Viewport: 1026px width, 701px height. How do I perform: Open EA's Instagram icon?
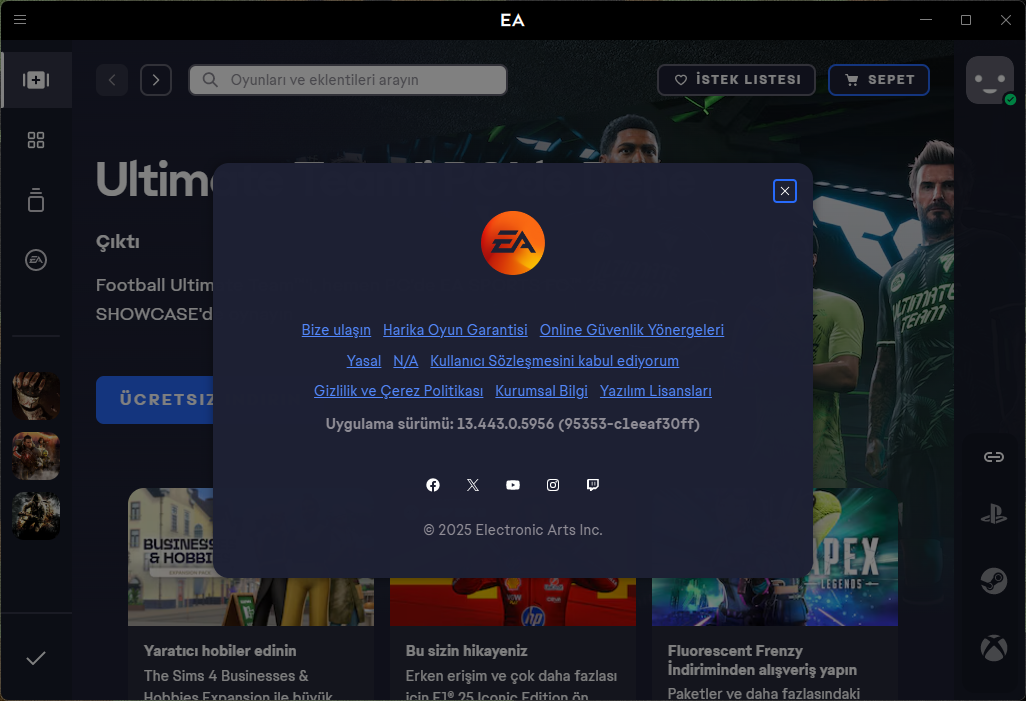pyautogui.click(x=553, y=485)
